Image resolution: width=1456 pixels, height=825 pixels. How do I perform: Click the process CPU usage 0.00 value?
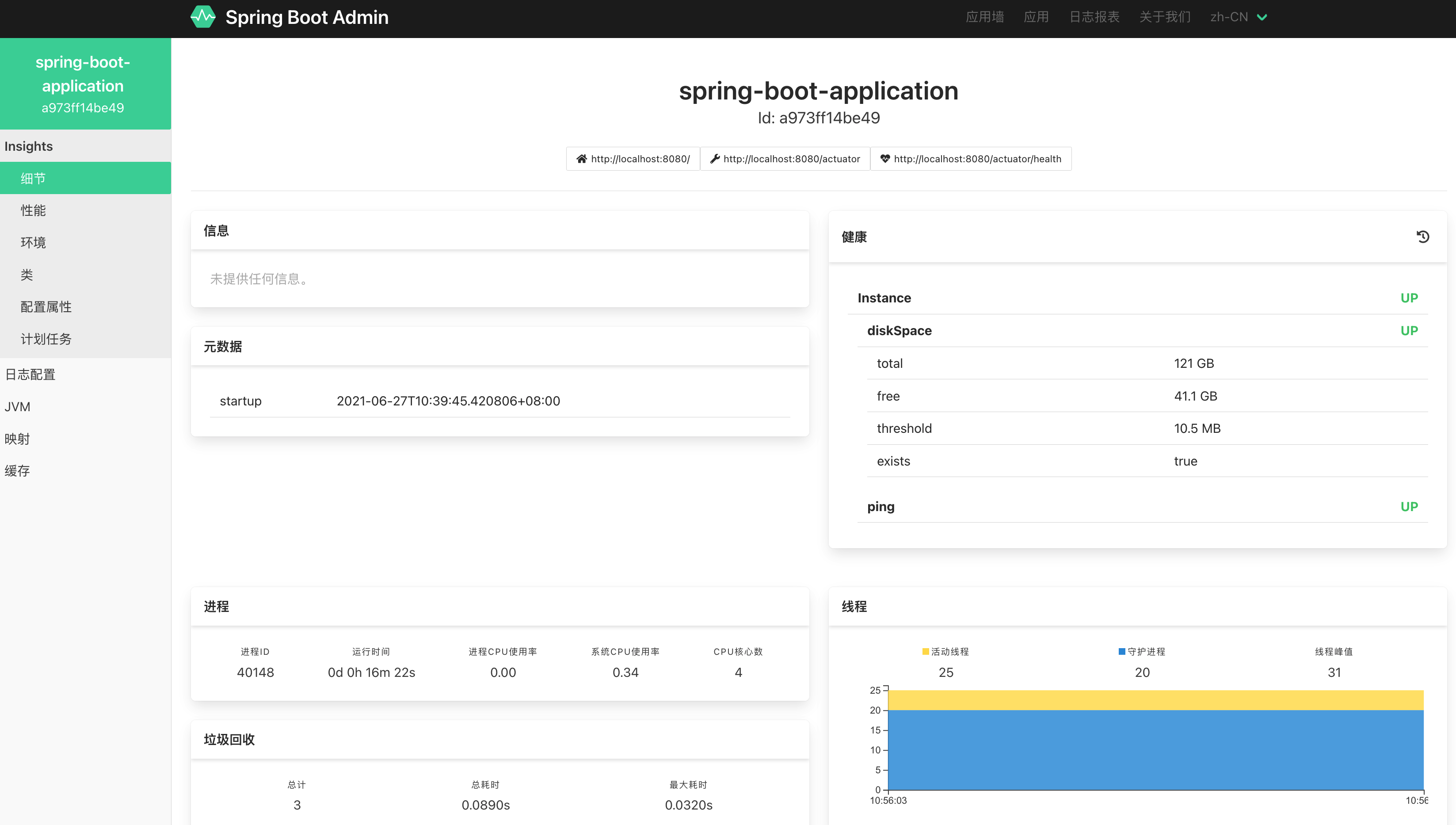(503, 672)
